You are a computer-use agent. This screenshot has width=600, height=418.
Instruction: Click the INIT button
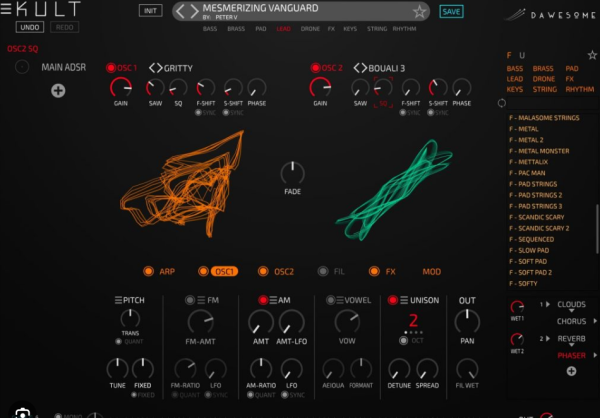pyautogui.click(x=152, y=11)
